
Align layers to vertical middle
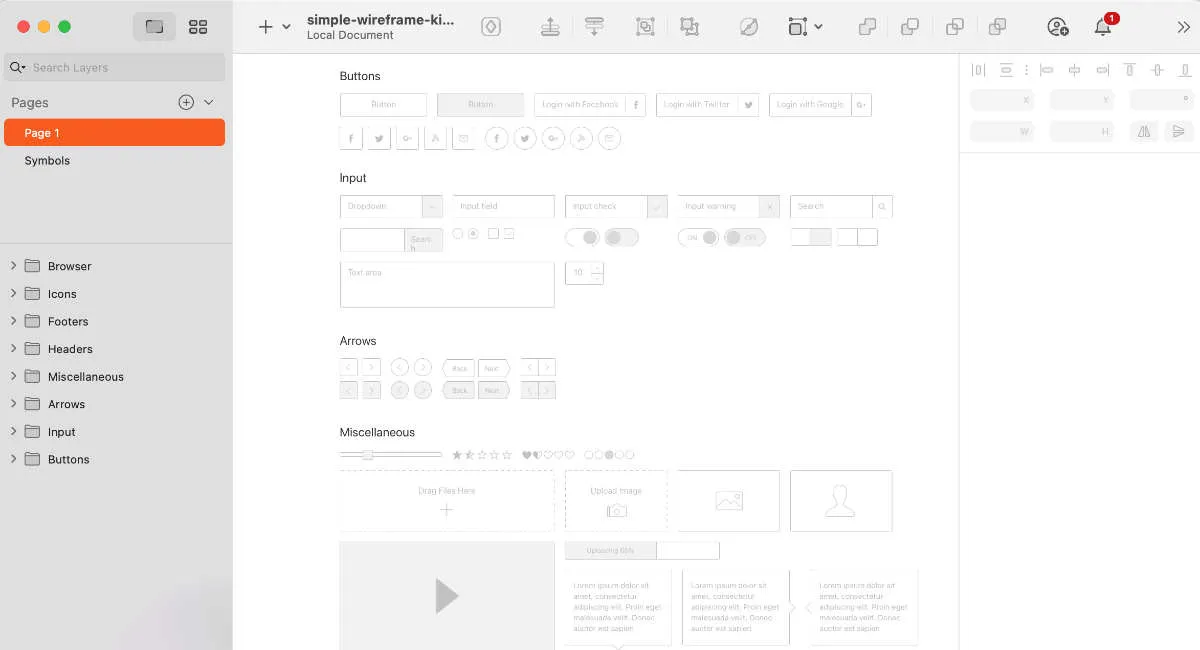[1158, 70]
